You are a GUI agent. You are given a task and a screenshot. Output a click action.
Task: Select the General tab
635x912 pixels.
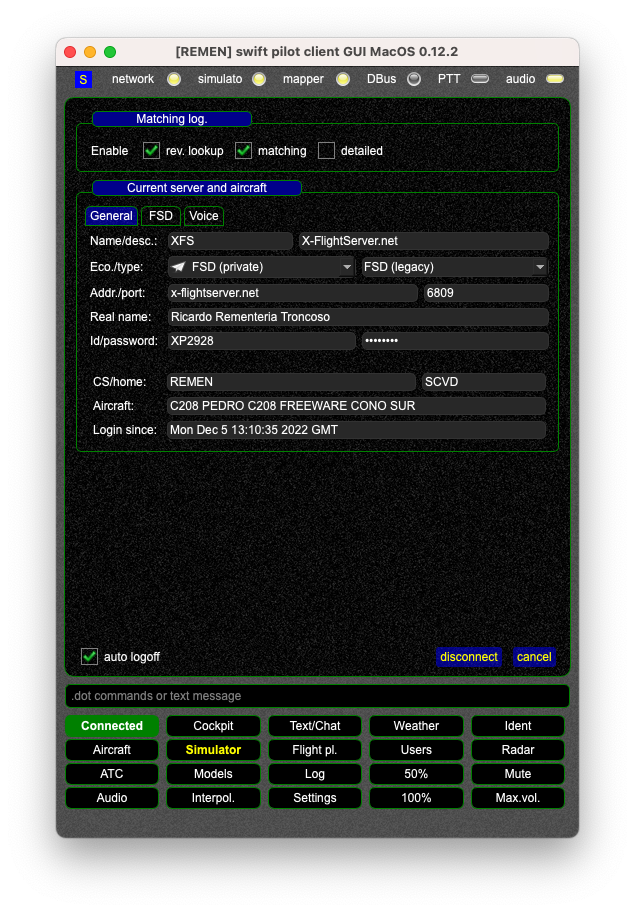coord(111,216)
